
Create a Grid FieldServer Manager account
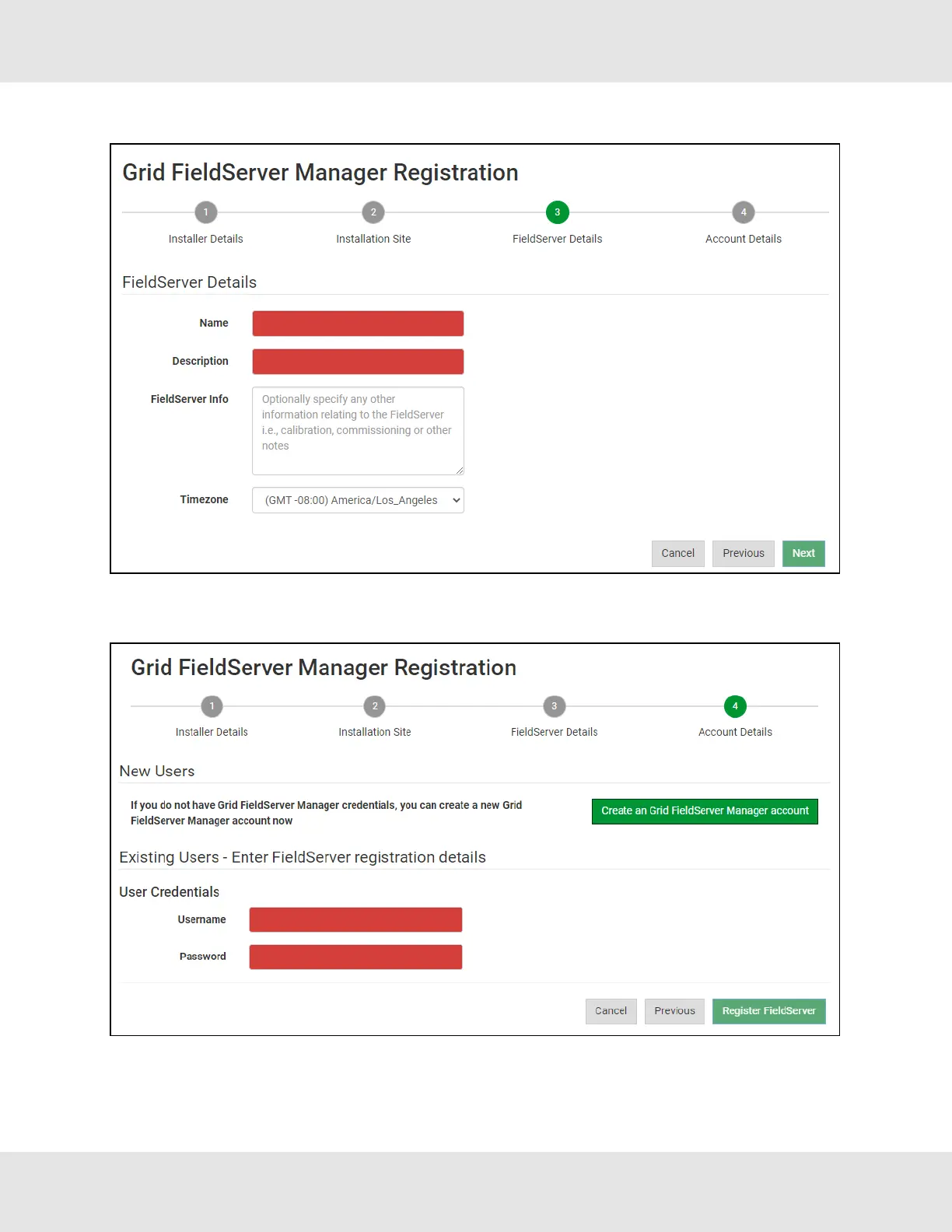705,811
